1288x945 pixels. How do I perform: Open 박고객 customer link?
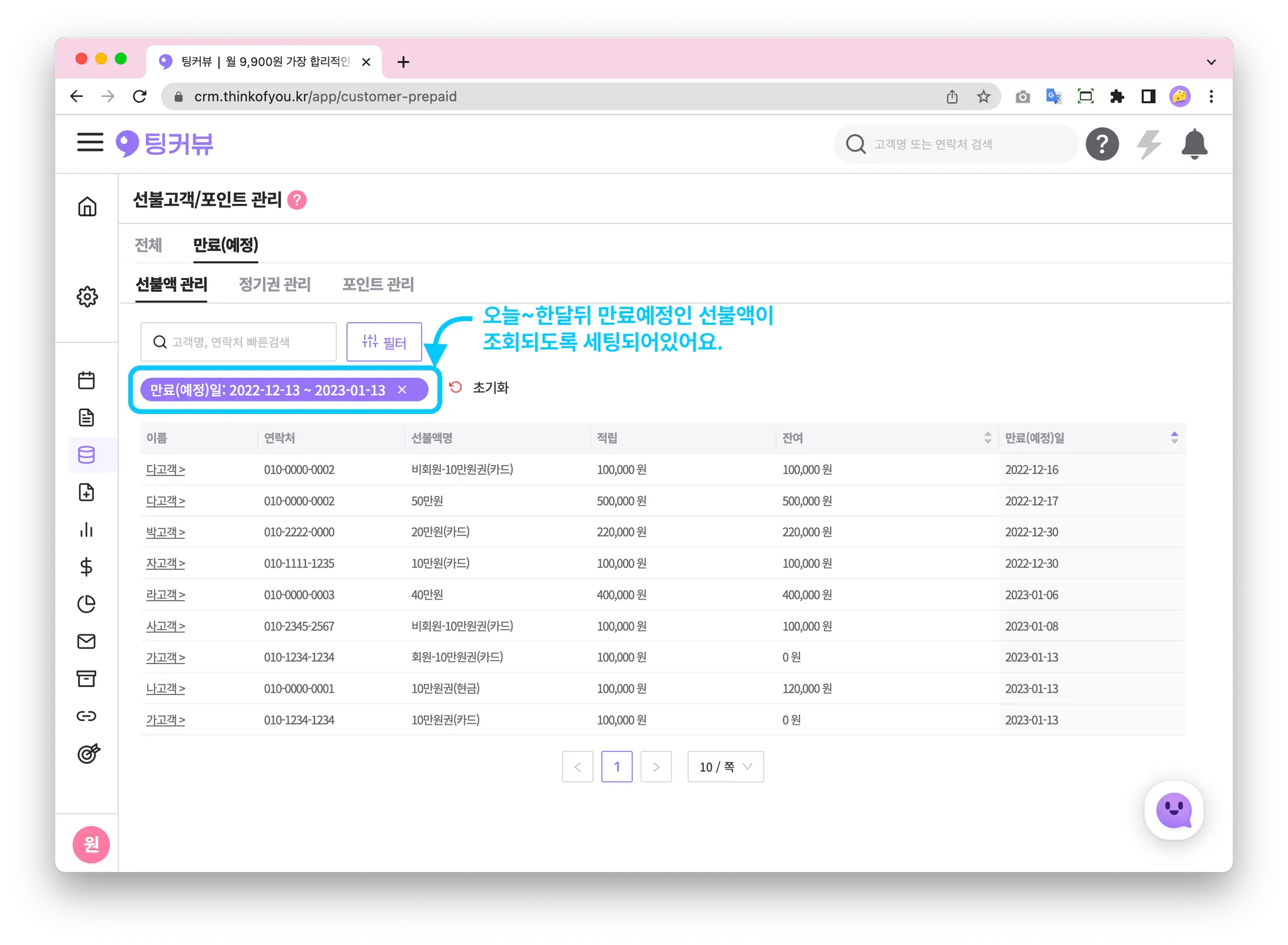165,532
